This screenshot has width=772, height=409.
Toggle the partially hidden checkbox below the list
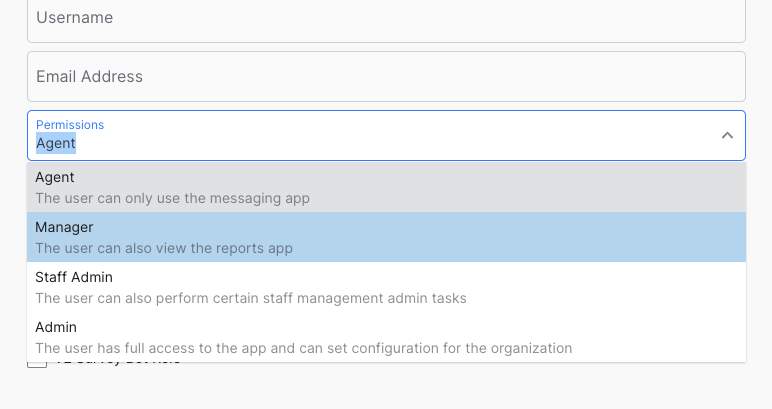pos(37,364)
